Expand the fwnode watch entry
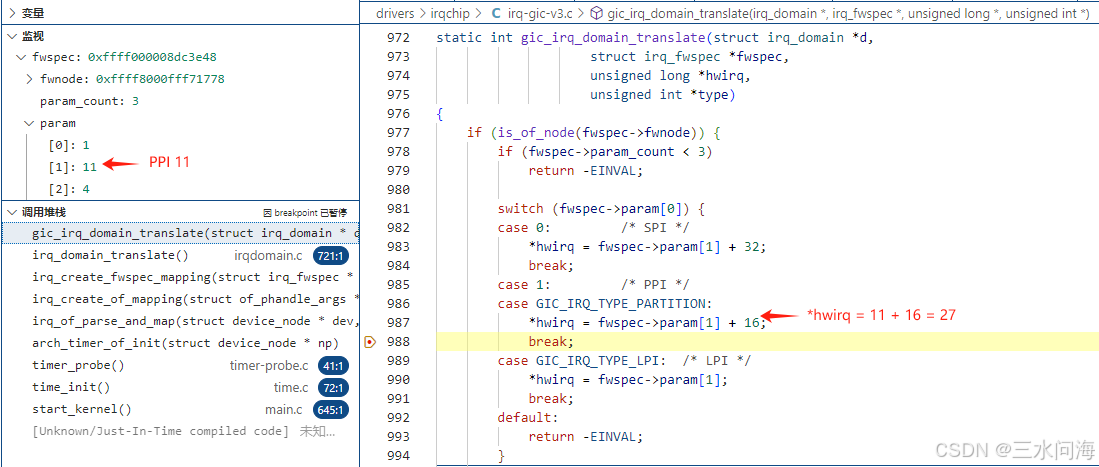Viewport: 1099px width, 467px height. click(29, 79)
